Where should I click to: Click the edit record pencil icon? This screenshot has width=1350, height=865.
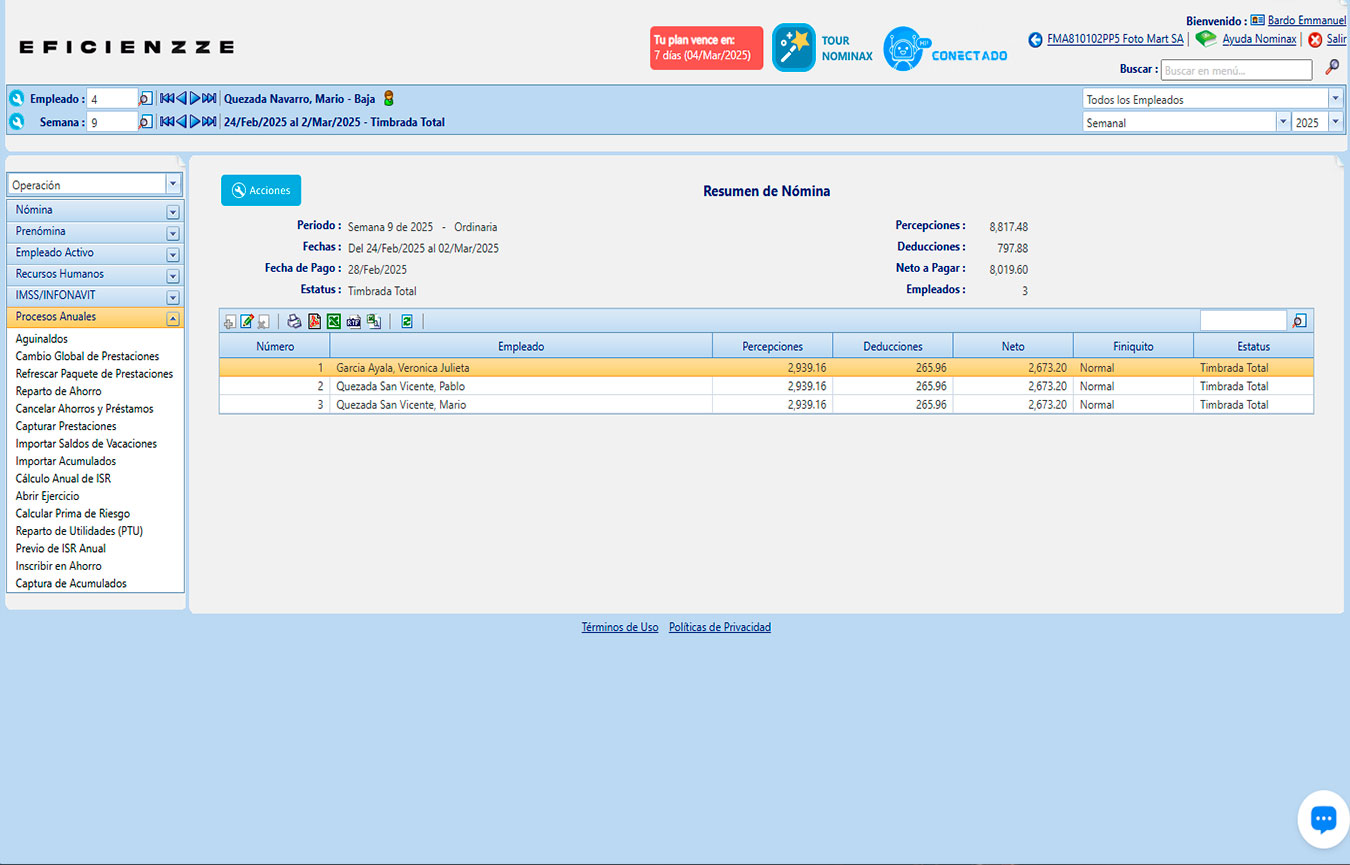click(247, 321)
